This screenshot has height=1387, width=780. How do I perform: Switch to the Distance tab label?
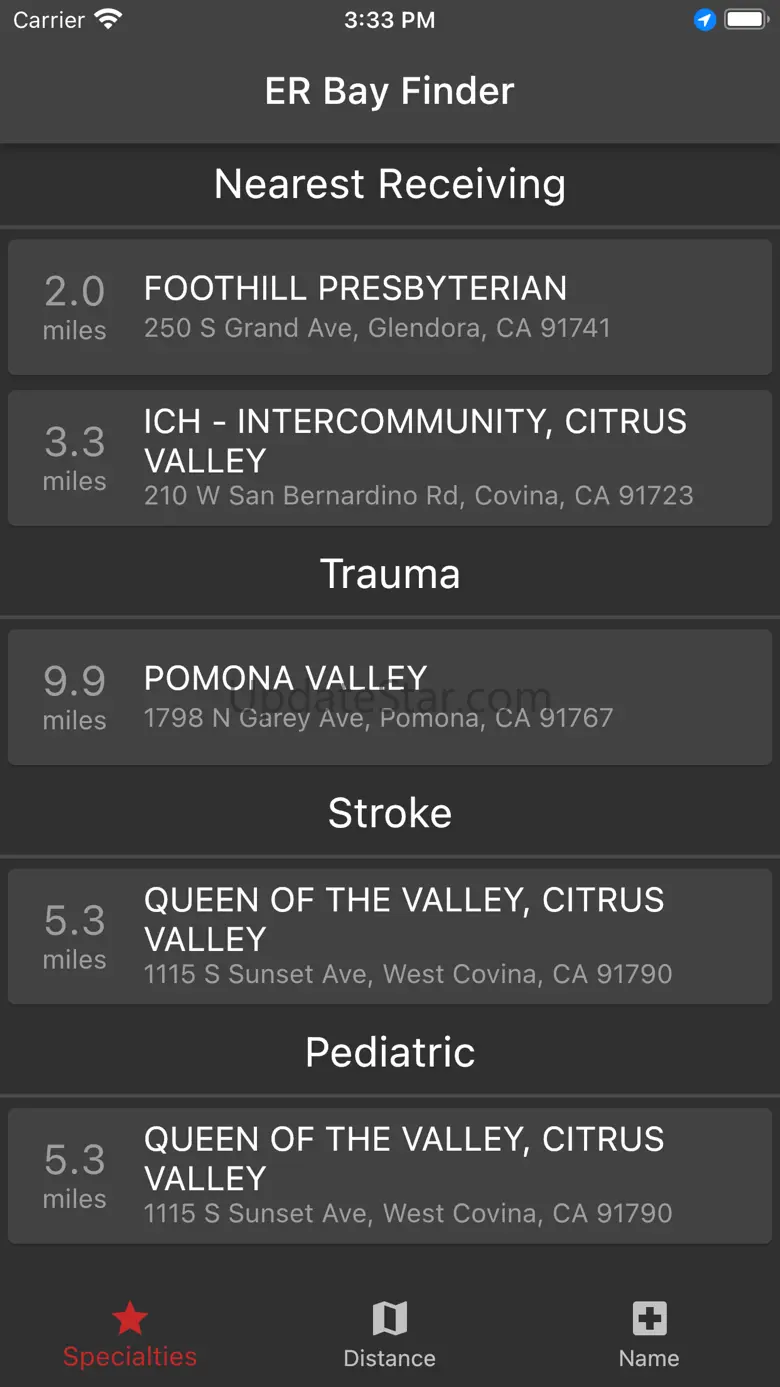coord(389,1358)
